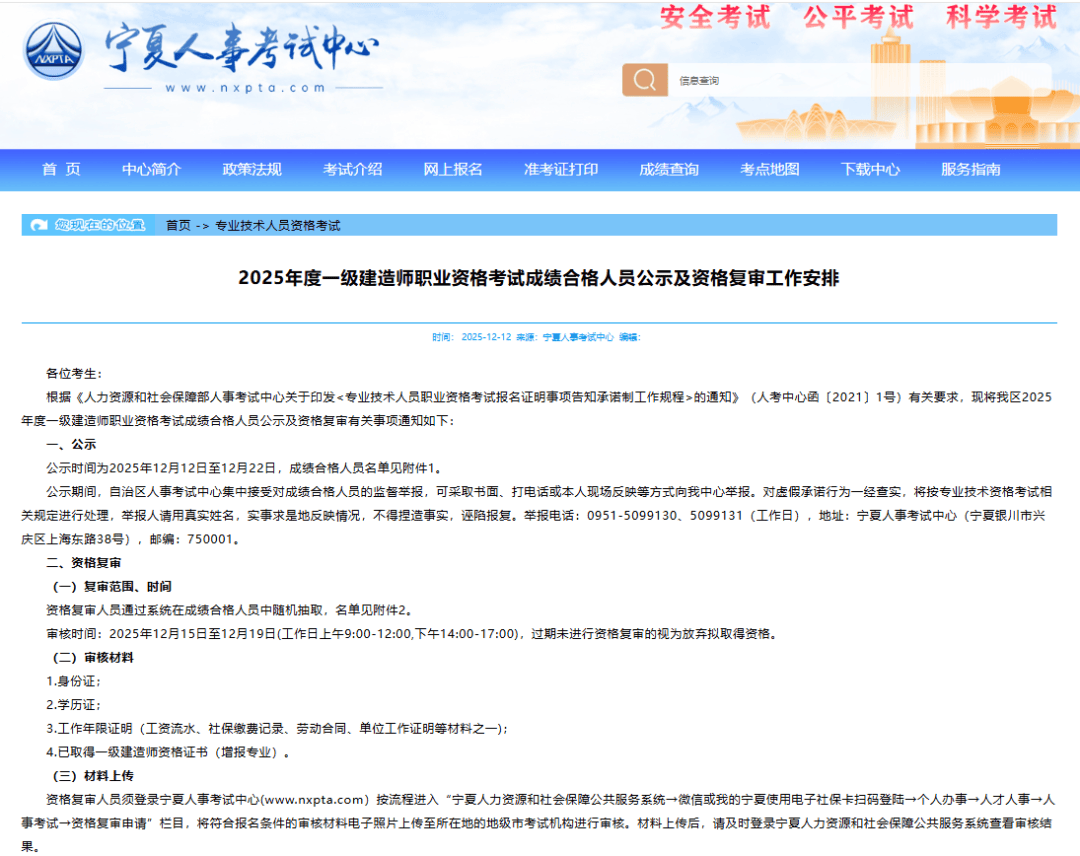Viewport: 1080px width, 856px height.
Task: Click the orange search magnifier icon
Action: click(x=645, y=80)
